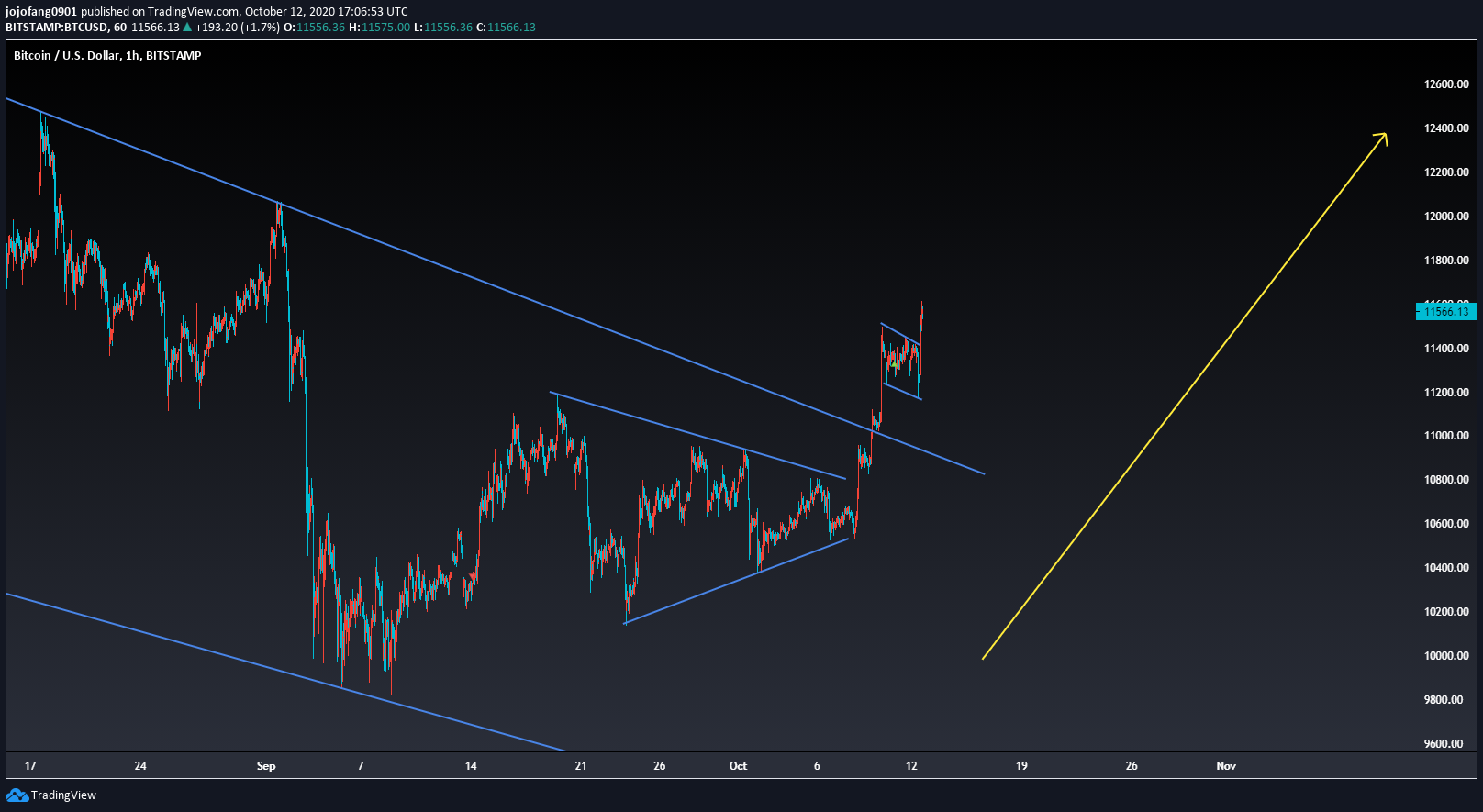Click the Oct date label on time axis
Image resolution: width=1483 pixels, height=812 pixels.
tap(738, 766)
